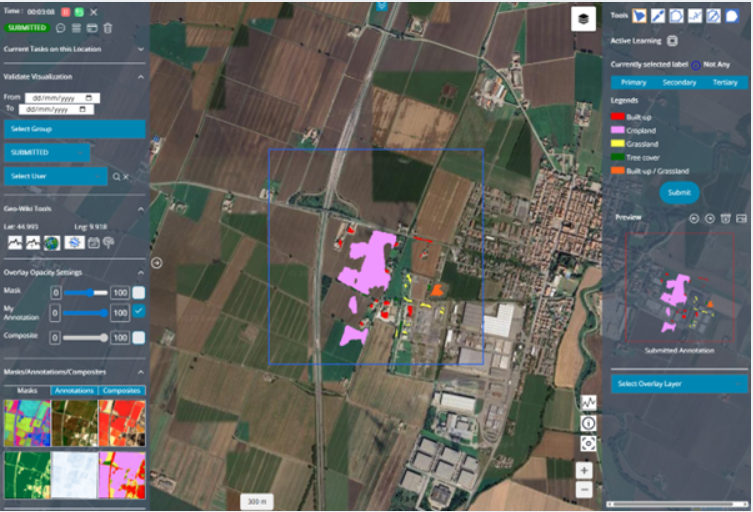Image resolution: width=753 pixels, height=512 pixels.
Task: Select the Cropland legend color
Action: pyautogui.click(x=615, y=130)
